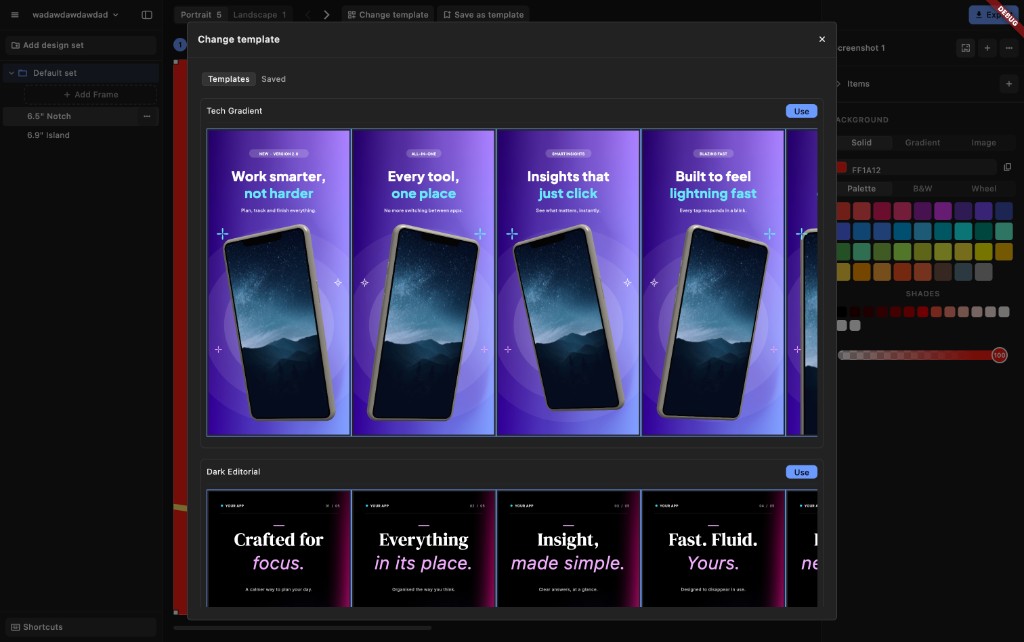Collapse the Default set tree
Image resolution: width=1024 pixels, height=642 pixels.
coord(11,73)
